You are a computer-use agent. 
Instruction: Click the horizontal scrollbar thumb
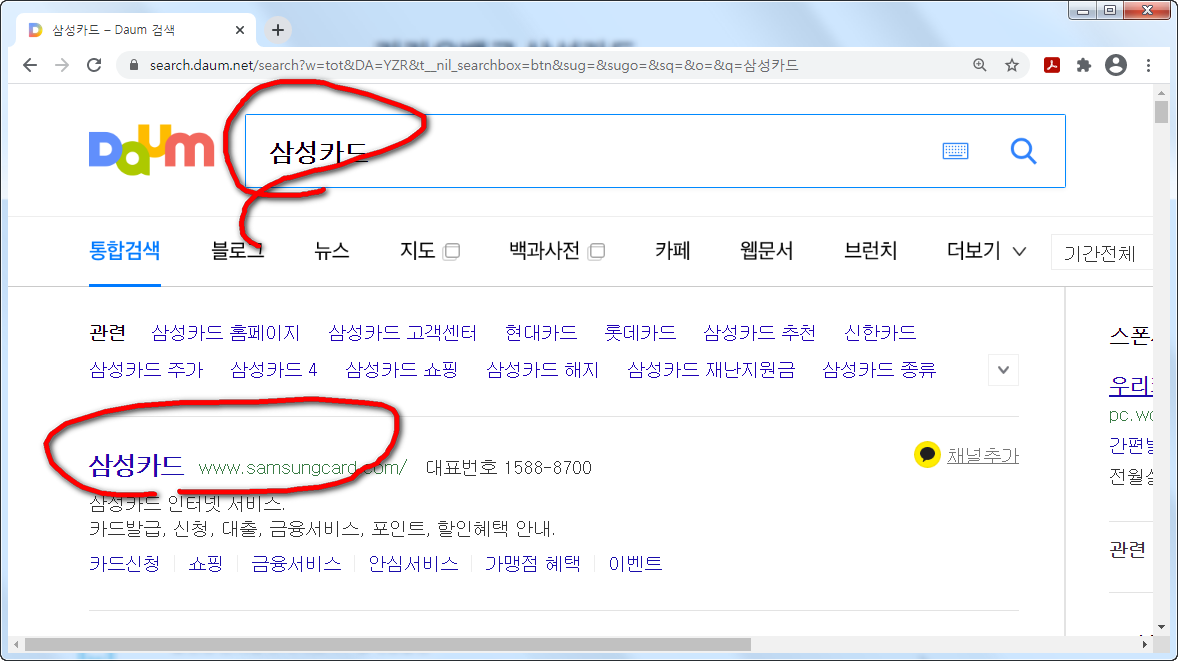pyautogui.click(x=388, y=644)
